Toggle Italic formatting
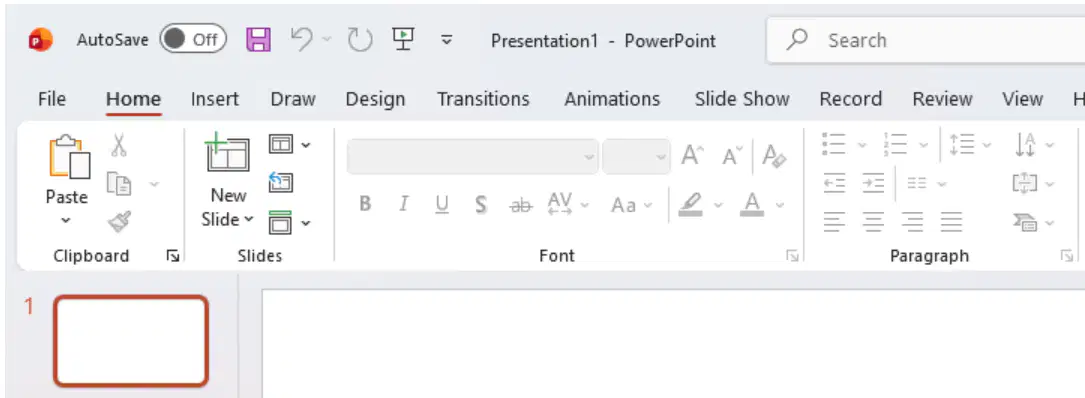 click(403, 204)
